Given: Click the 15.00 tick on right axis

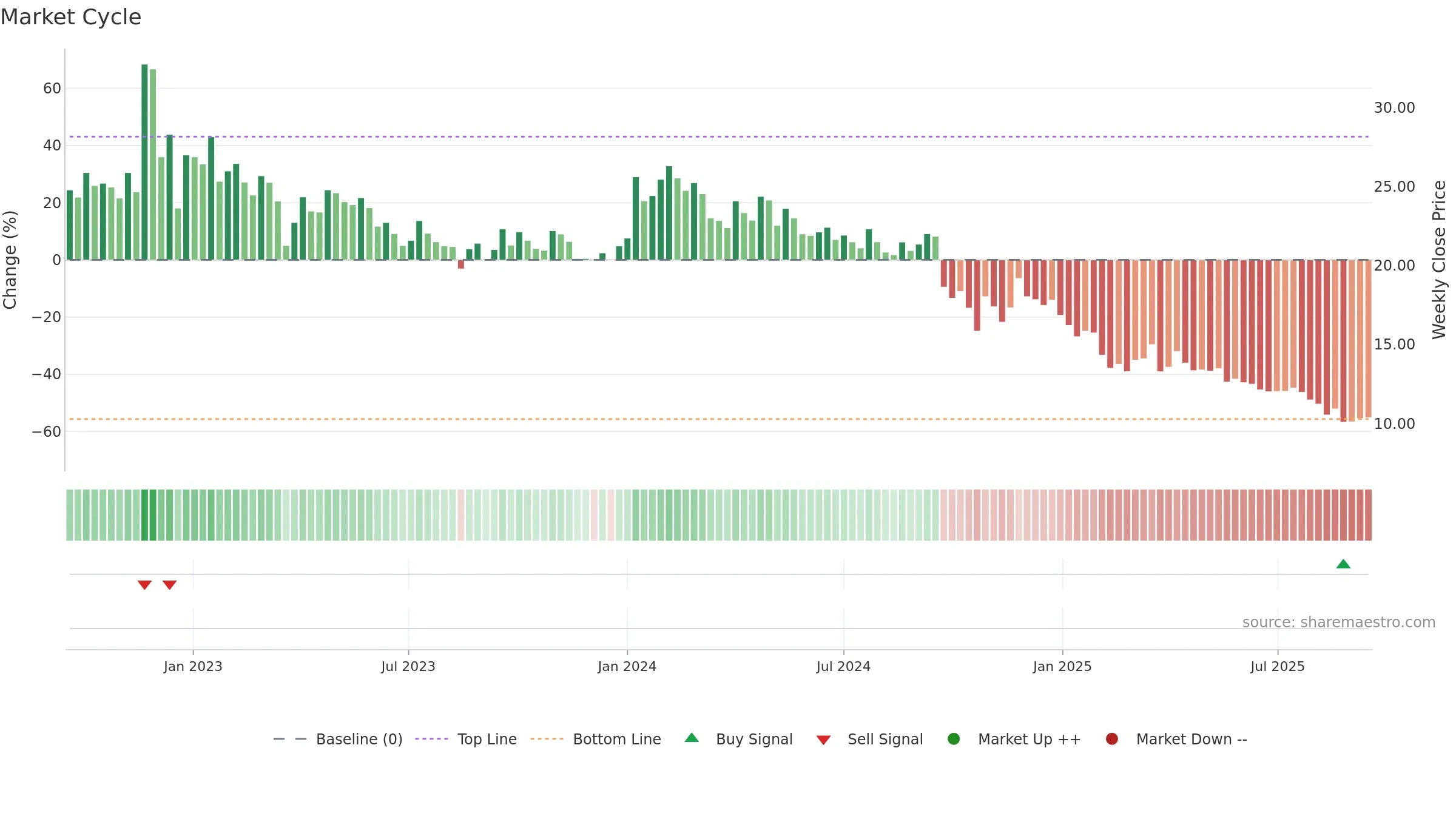Looking at the screenshot, I should pos(1394,345).
